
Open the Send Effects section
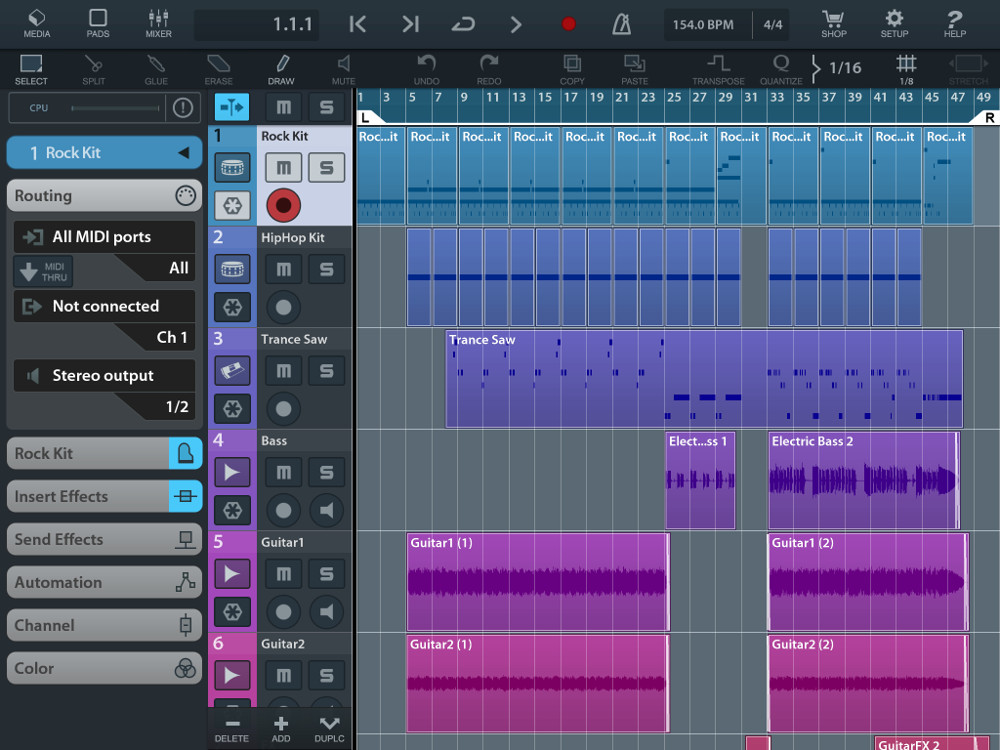[104, 540]
